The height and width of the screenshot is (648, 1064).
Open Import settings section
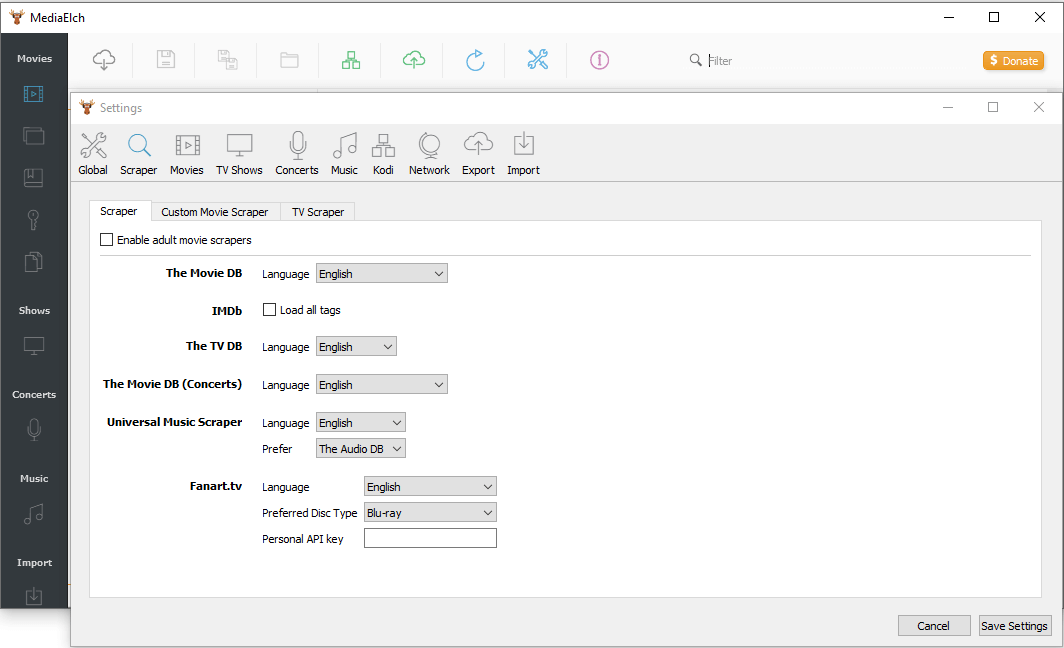(x=523, y=153)
